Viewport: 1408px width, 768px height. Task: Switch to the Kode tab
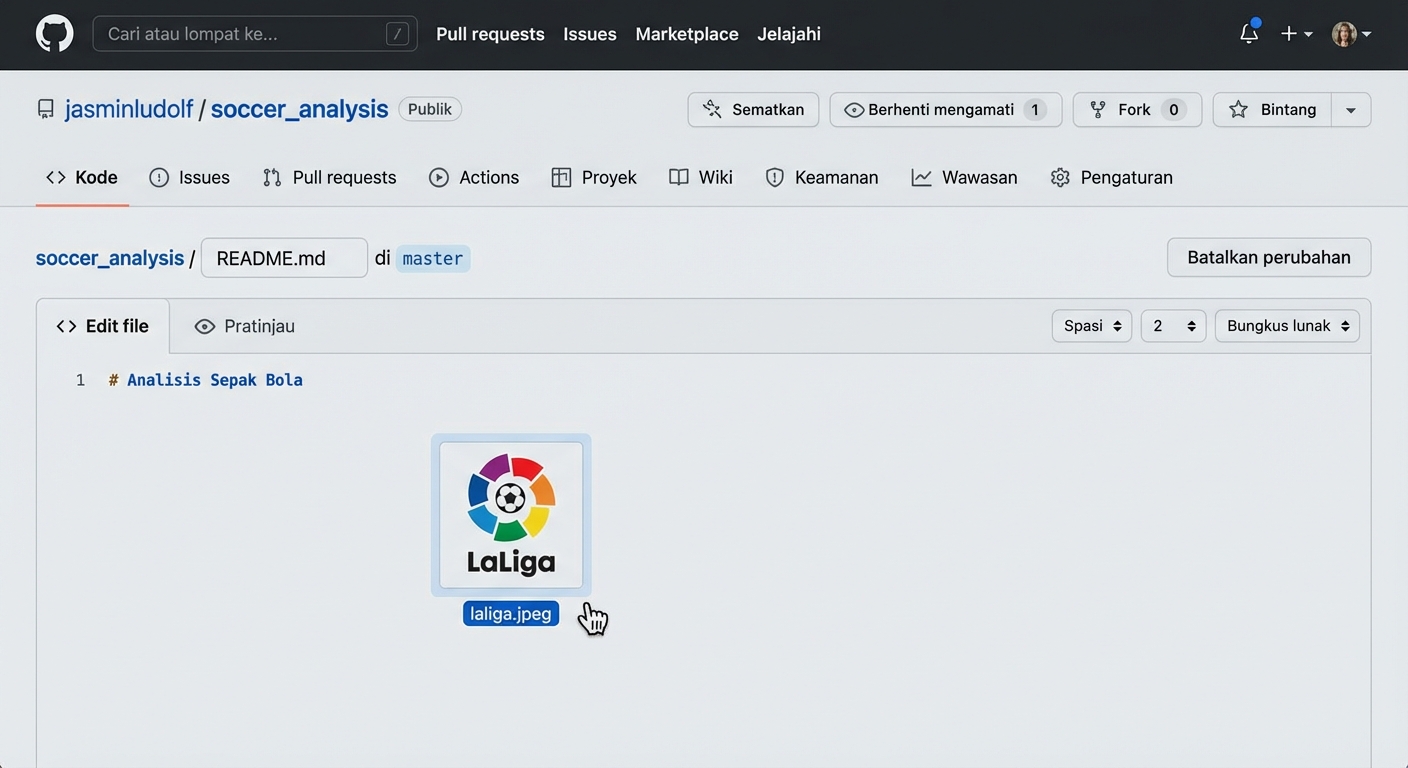coord(82,178)
